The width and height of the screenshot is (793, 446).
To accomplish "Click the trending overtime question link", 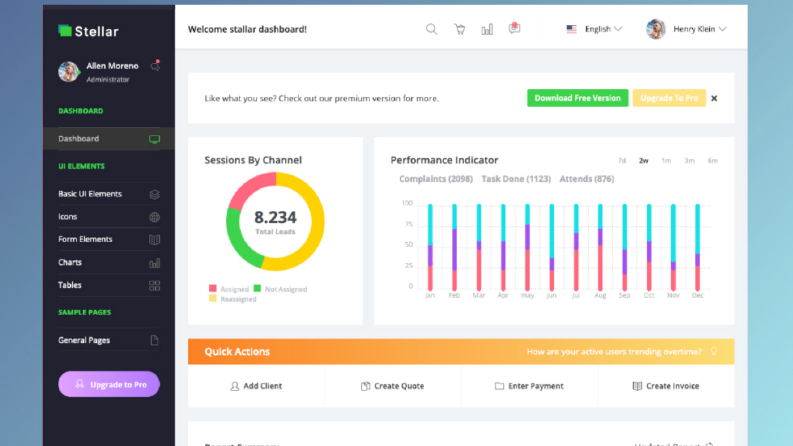I will 614,351.
